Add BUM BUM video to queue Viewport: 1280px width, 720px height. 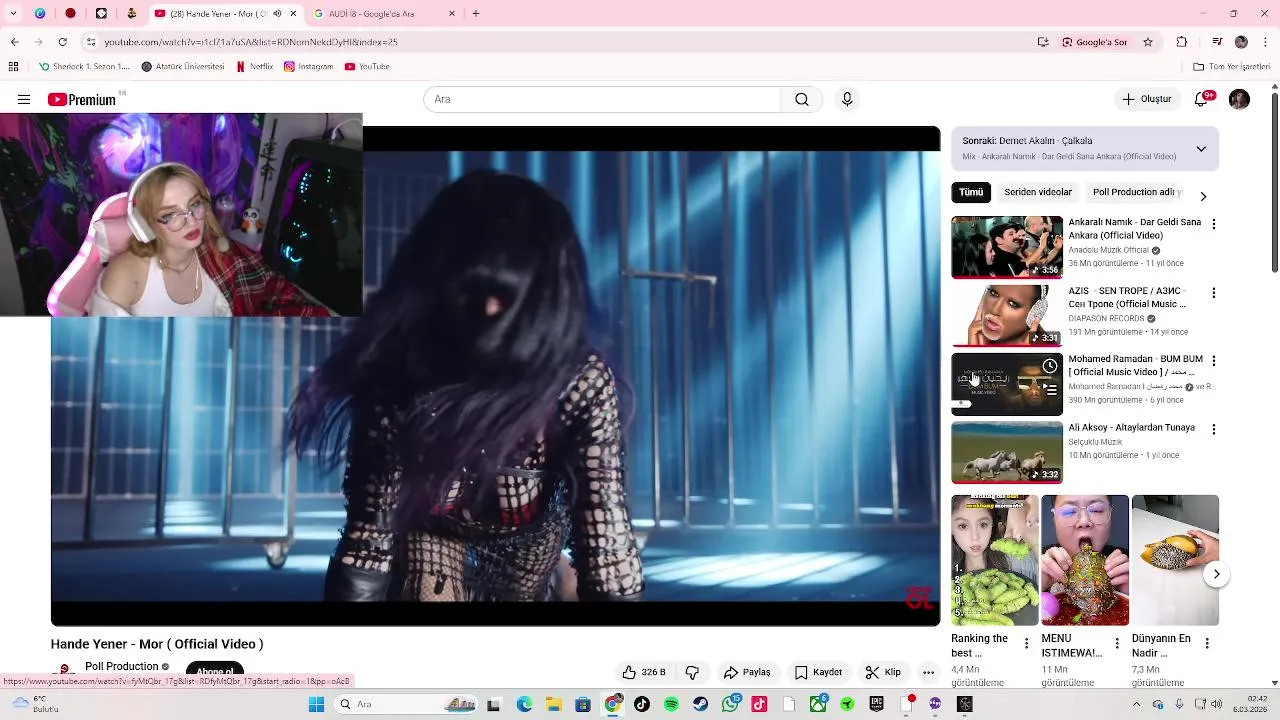pos(1049,390)
